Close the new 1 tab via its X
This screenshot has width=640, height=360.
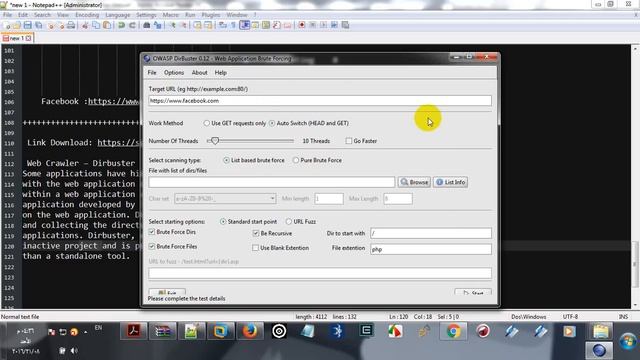click(28, 38)
